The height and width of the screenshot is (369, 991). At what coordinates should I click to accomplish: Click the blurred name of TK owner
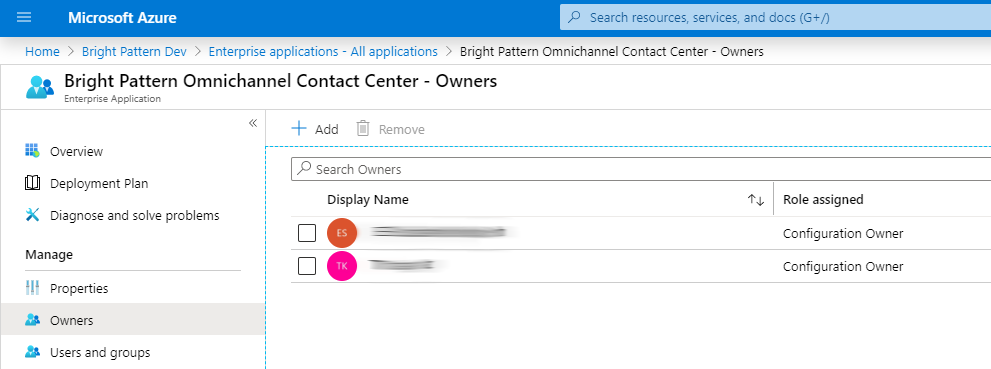403,265
